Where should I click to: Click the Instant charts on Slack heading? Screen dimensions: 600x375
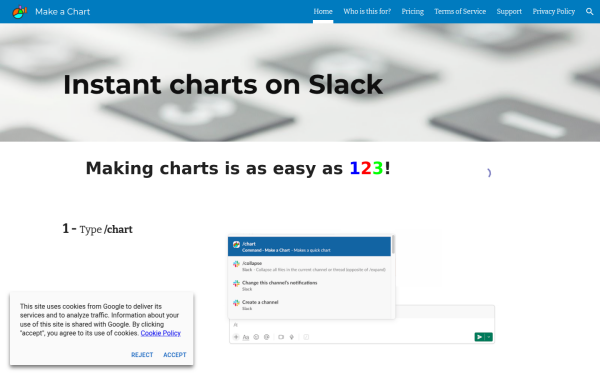(x=223, y=85)
